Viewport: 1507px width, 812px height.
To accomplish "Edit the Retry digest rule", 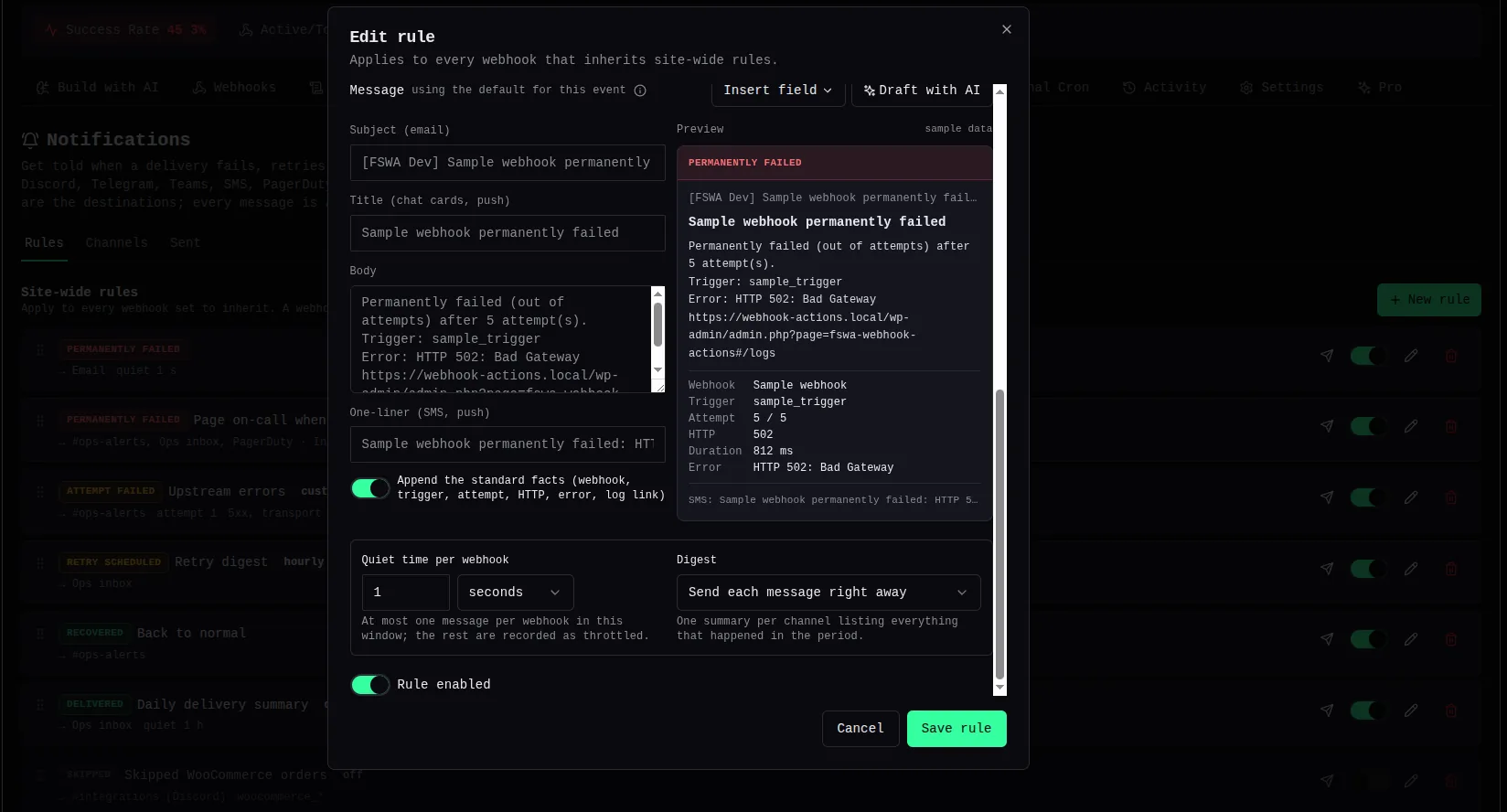I will pos(1411,569).
